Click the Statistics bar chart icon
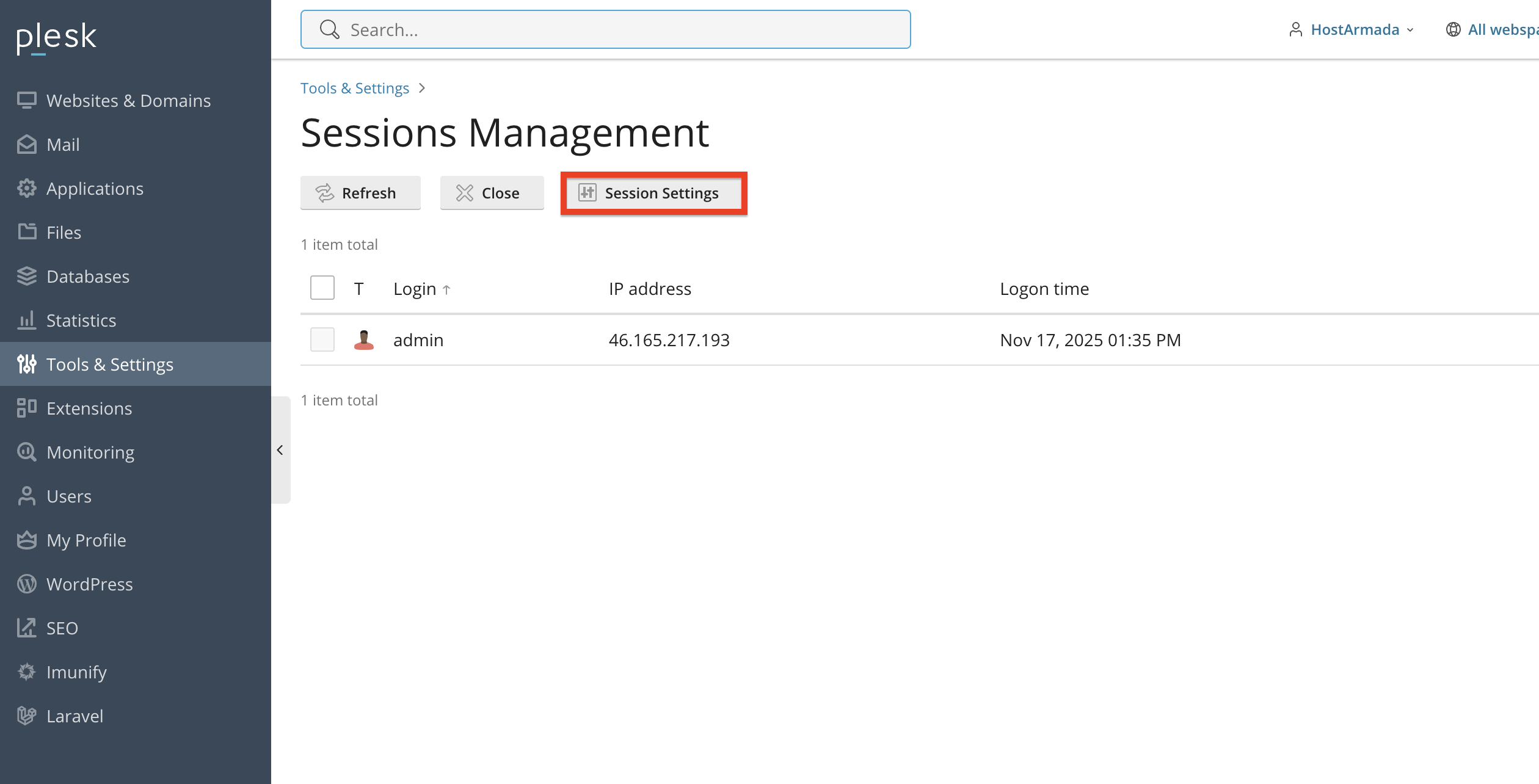 [27, 320]
